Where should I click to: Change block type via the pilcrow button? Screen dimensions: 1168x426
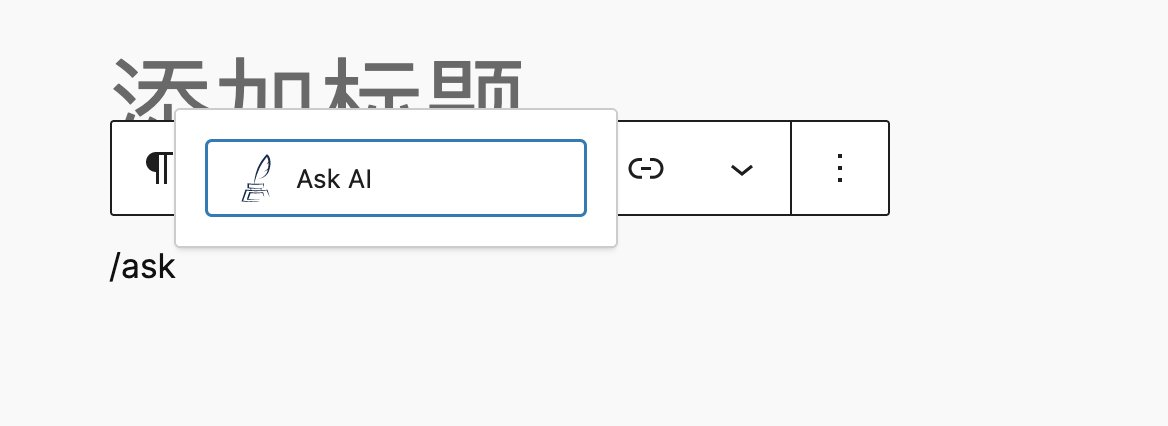pos(158,168)
